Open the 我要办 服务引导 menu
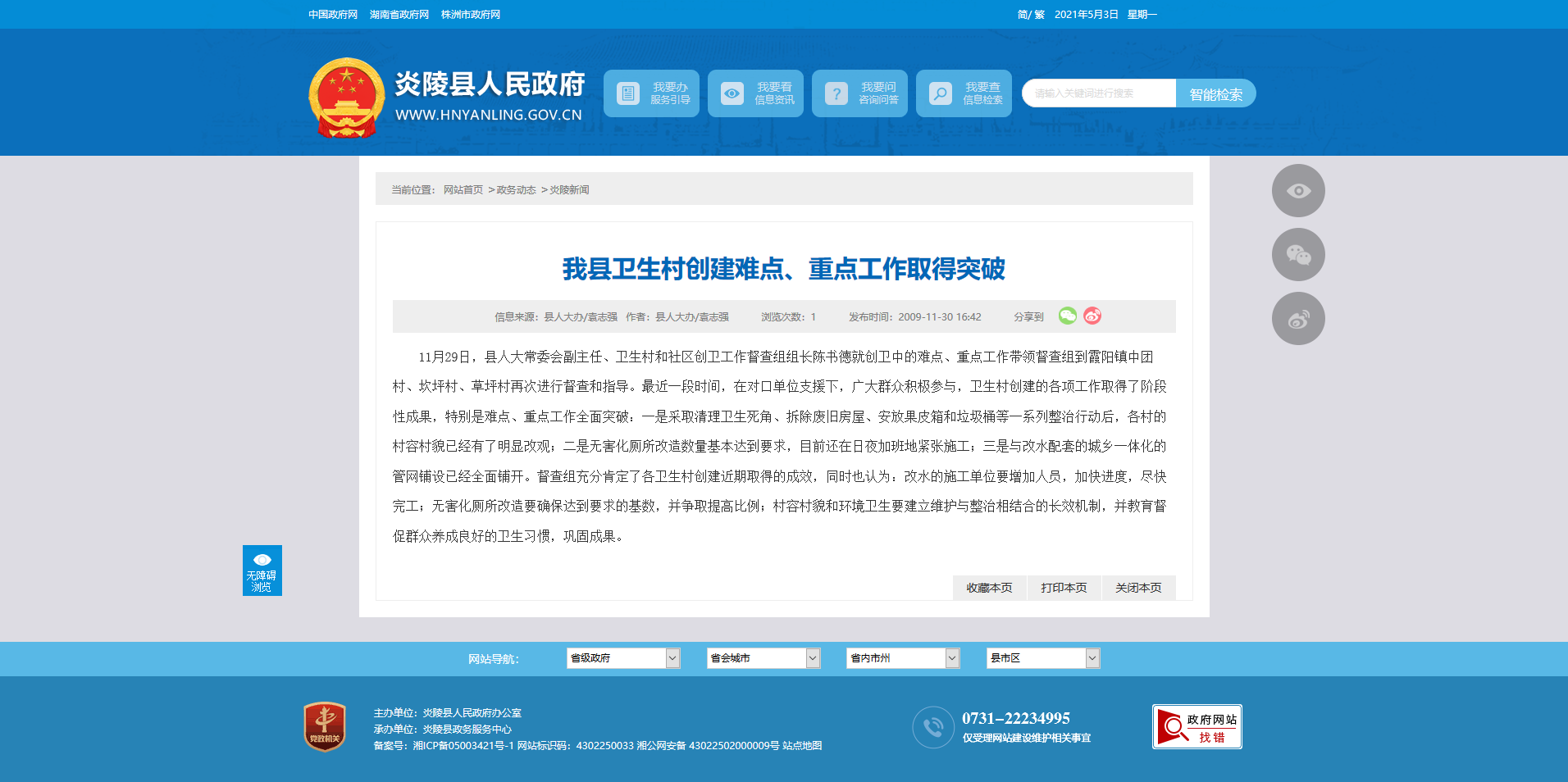This screenshot has width=1568, height=782. click(651, 93)
